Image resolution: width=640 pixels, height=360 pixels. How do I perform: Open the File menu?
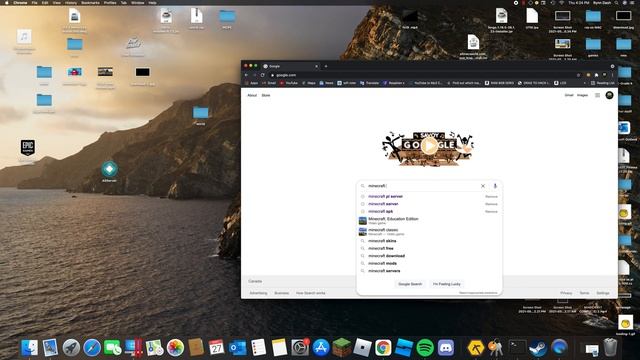pyautogui.click(x=35, y=2)
